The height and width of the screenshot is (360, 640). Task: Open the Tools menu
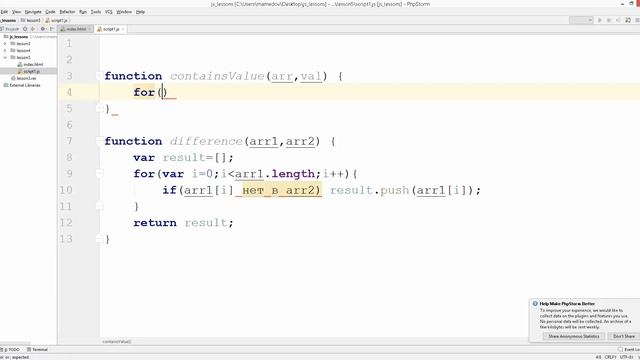[96, 12]
